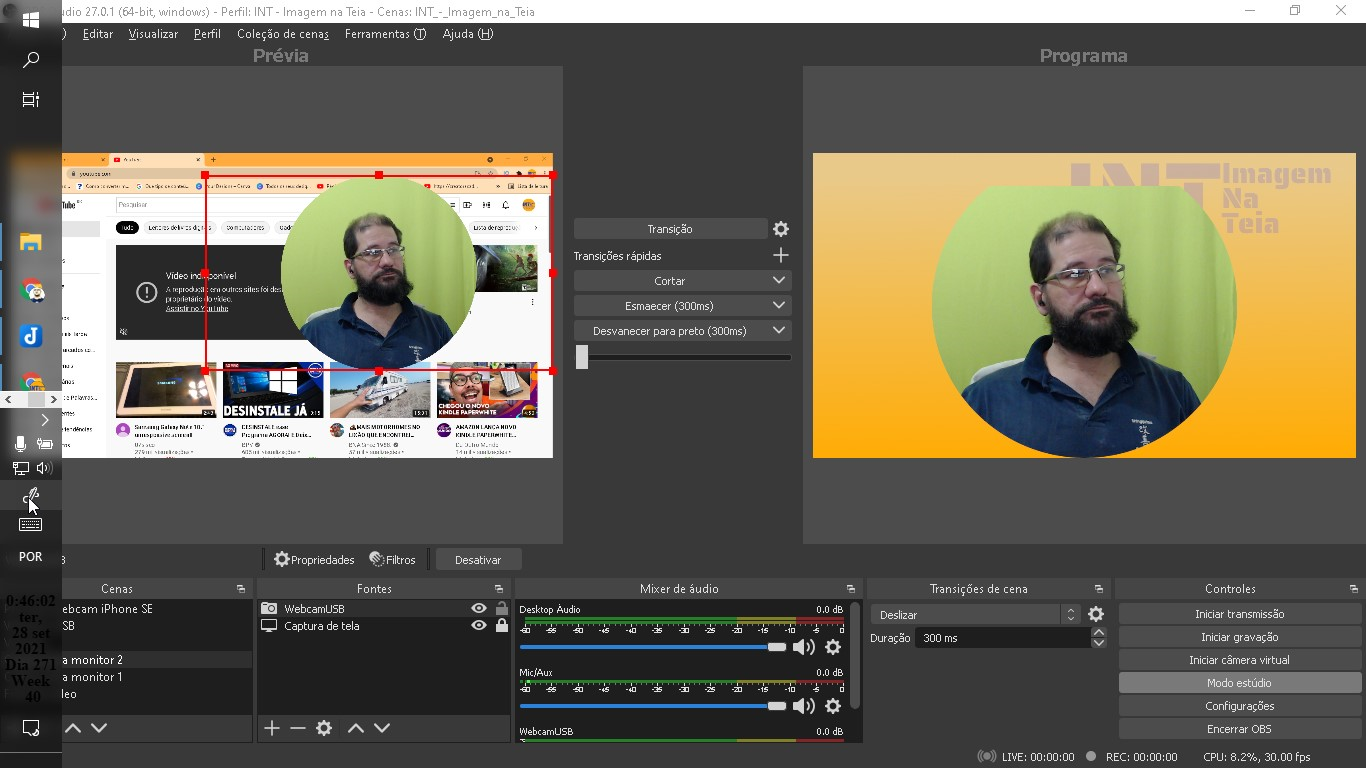Open Desktop Audio settings gear in the mixer
Image resolution: width=1366 pixels, height=768 pixels.
(833, 647)
